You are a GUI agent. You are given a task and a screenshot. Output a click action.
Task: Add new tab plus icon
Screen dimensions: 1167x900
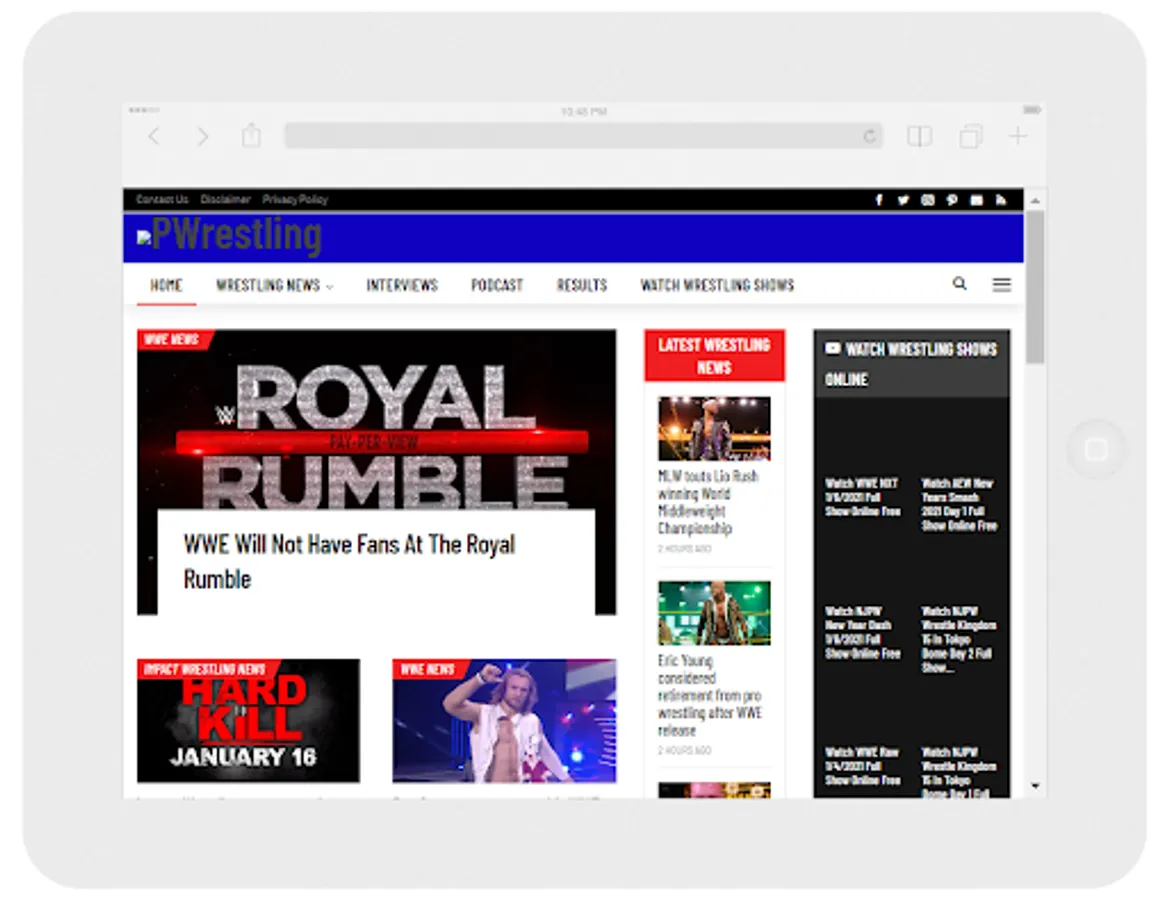pos(1017,135)
